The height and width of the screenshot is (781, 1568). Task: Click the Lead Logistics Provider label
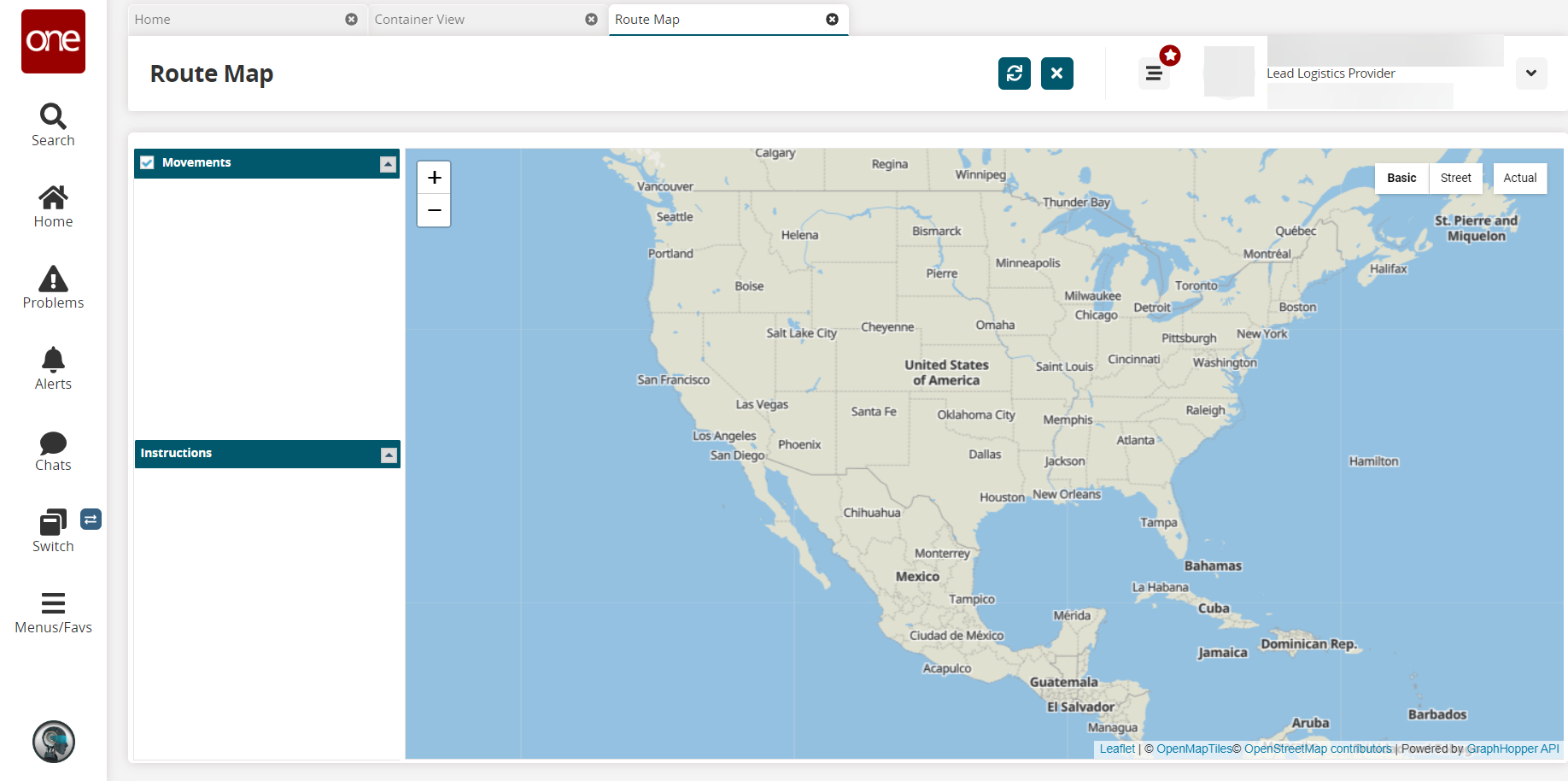(x=1331, y=73)
